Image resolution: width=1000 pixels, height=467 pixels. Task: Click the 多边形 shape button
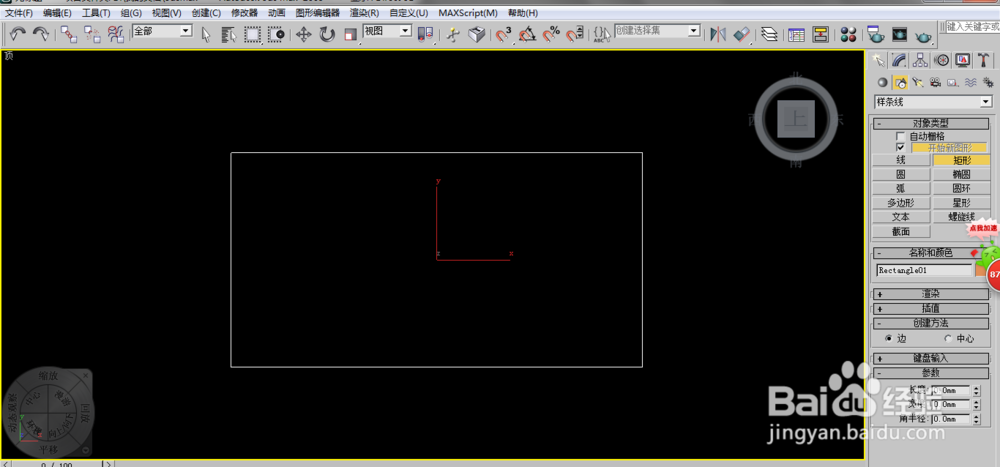901,203
